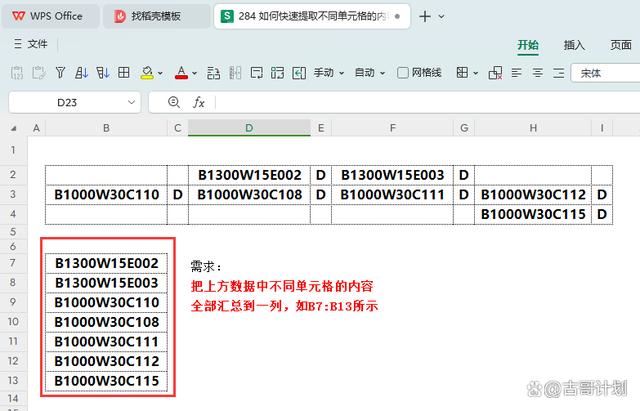The width and height of the screenshot is (640, 411).
Task: Click the unsaved dot on document tab
Action: pyautogui.click(x=398, y=16)
